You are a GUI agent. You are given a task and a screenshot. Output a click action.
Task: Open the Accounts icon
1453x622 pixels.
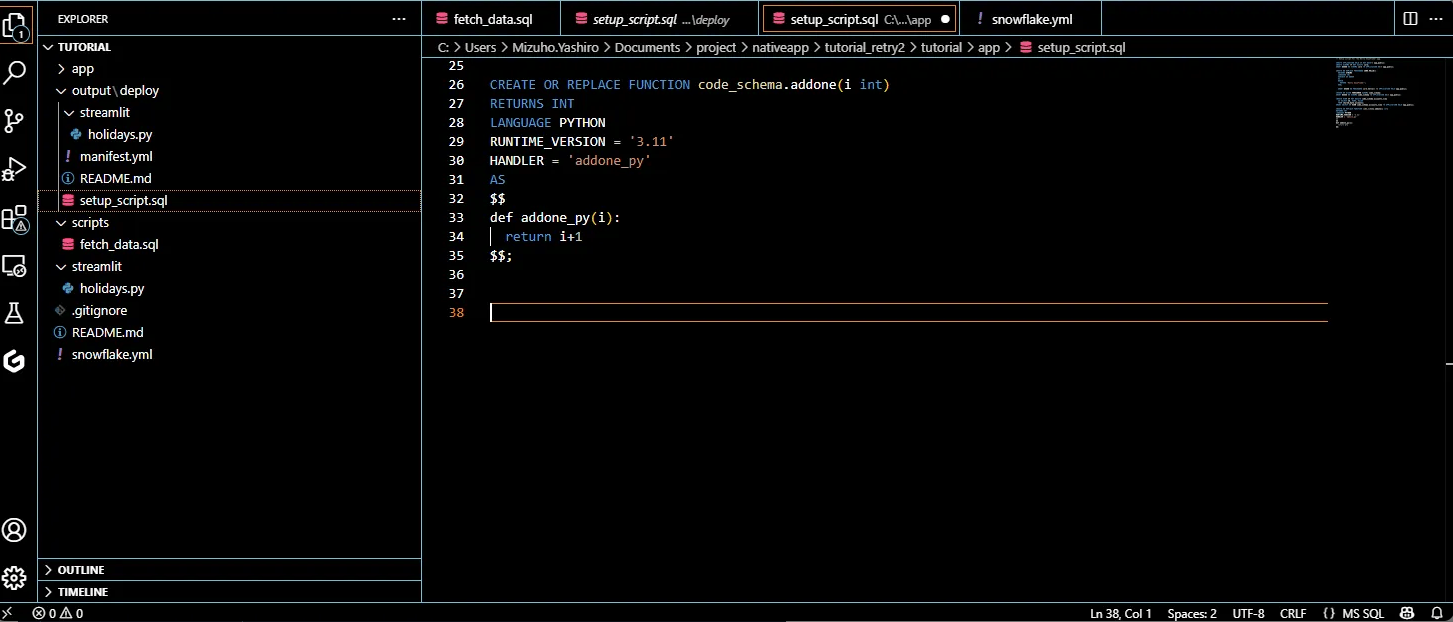click(x=14, y=530)
